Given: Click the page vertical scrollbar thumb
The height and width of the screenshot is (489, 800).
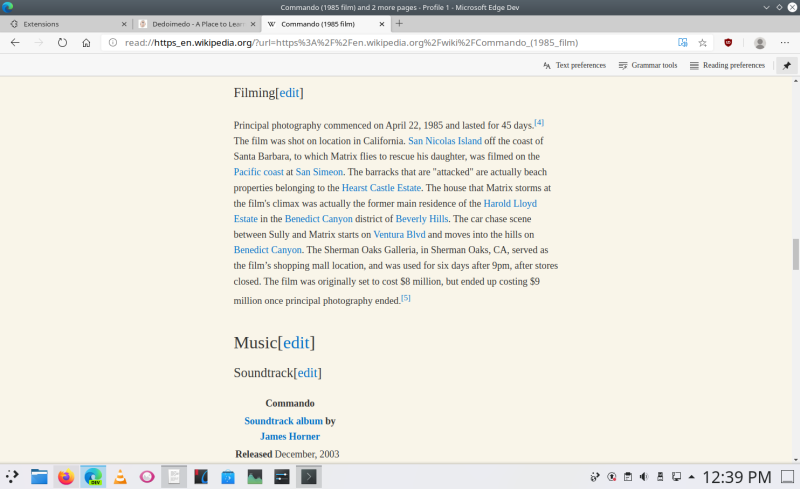Looking at the screenshot, I should [x=795, y=254].
